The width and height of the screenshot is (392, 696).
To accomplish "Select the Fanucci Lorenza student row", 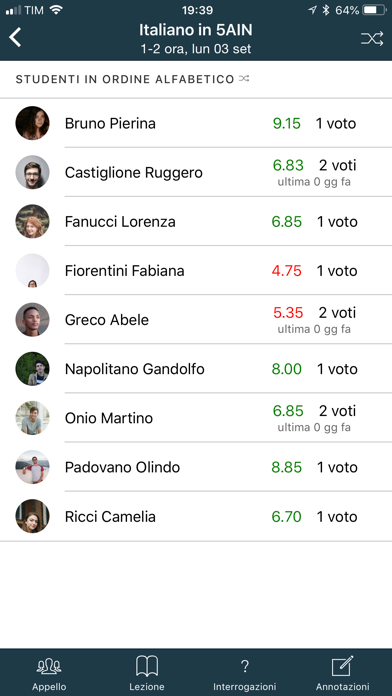I will (x=196, y=221).
